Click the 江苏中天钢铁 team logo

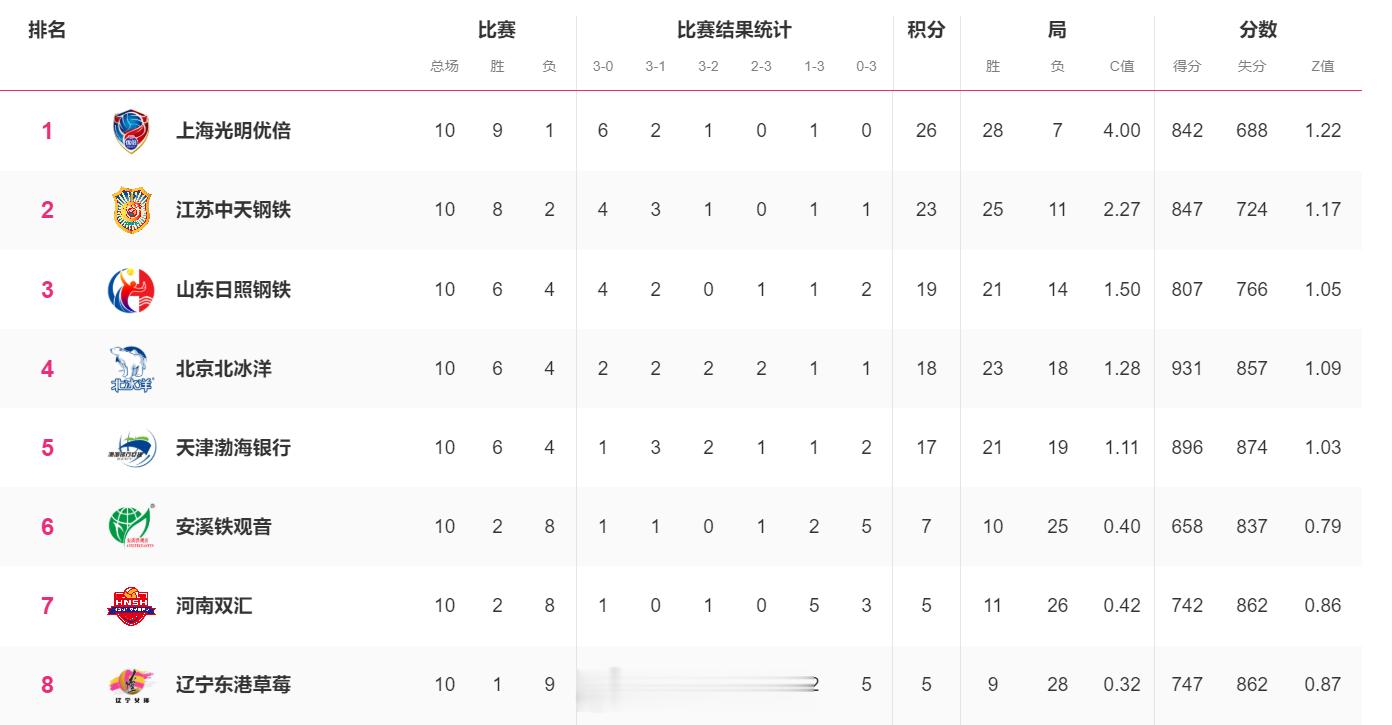[131, 210]
